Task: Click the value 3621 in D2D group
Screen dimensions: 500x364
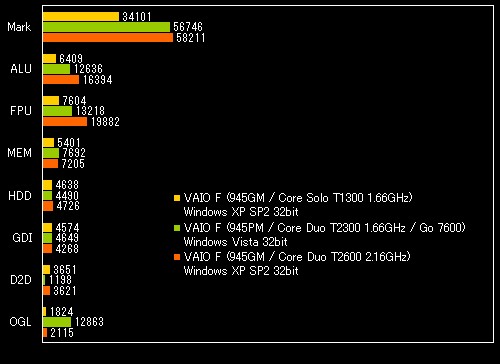Action: pyautogui.click(x=65, y=291)
